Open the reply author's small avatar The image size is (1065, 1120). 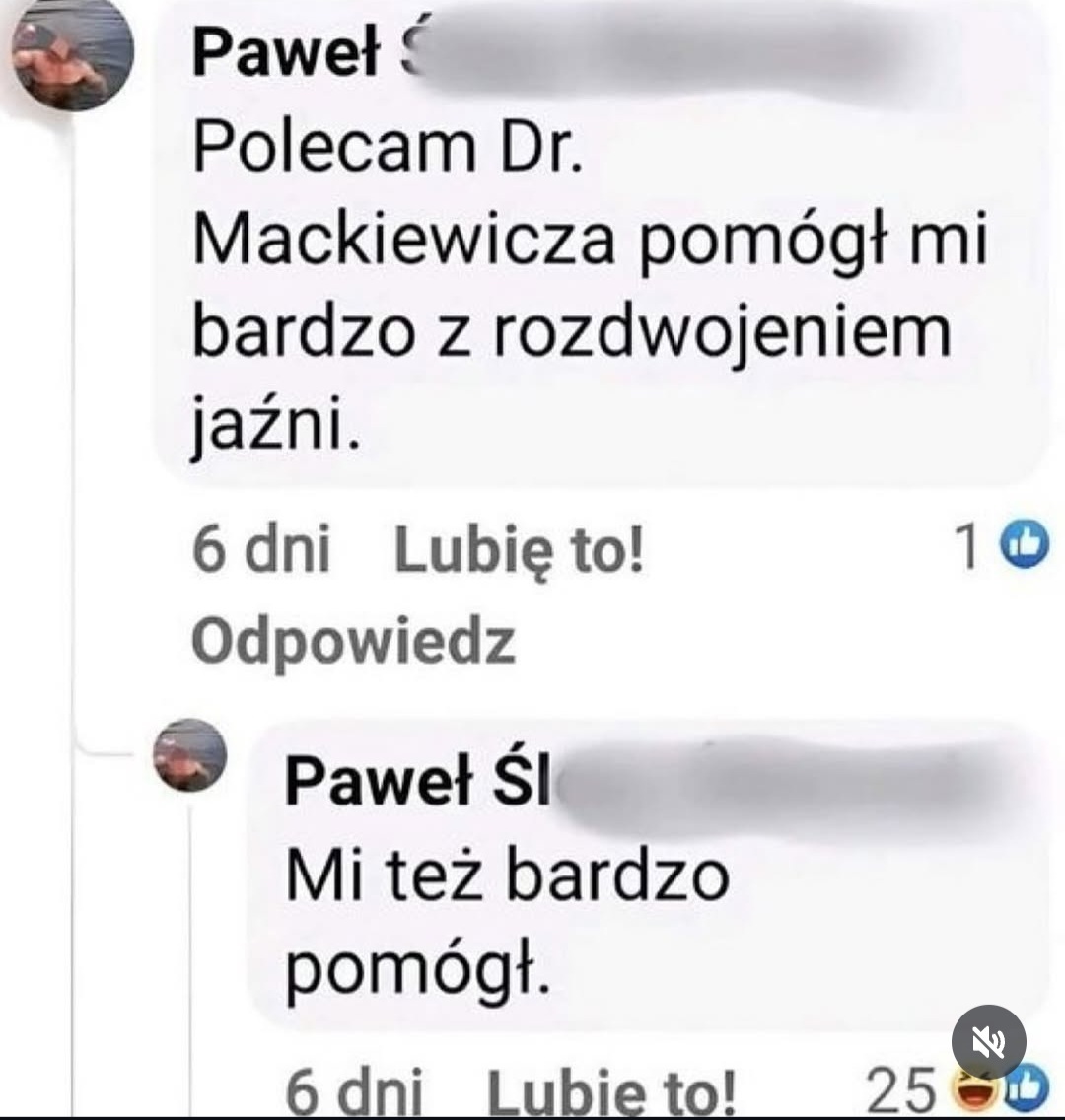tap(190, 755)
